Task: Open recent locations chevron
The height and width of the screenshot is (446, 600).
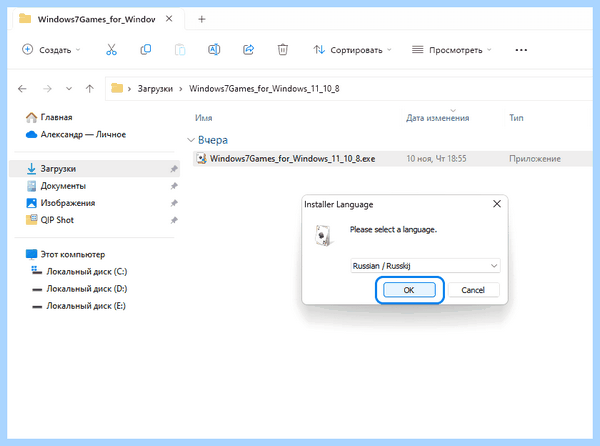Action: (x=69, y=89)
